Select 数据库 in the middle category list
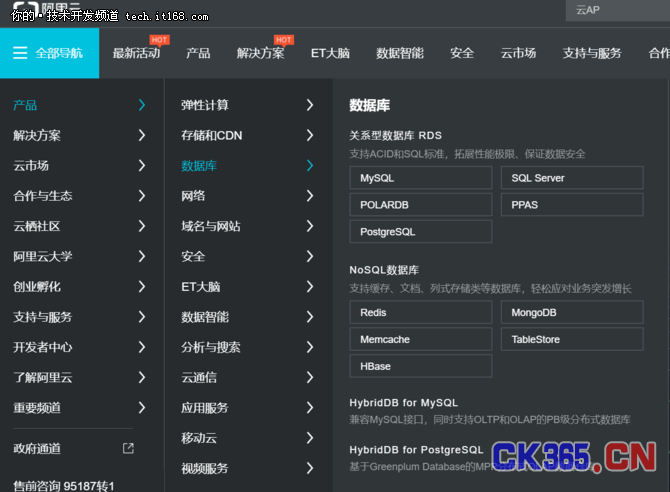The width and height of the screenshot is (670, 492). tap(199, 165)
